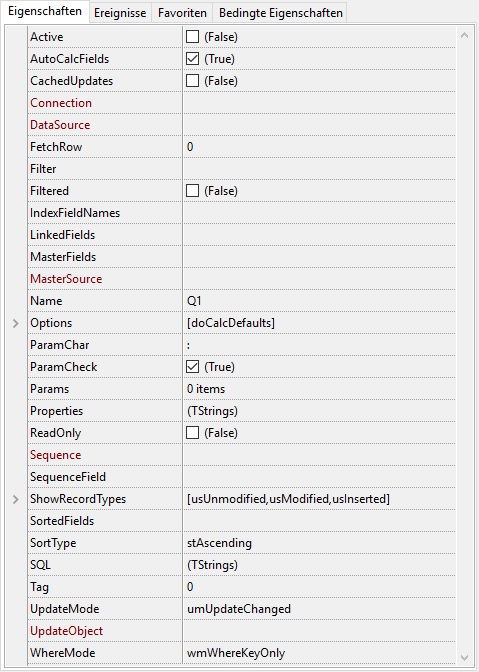
Task: Click the Connection property row
Action: (242, 103)
